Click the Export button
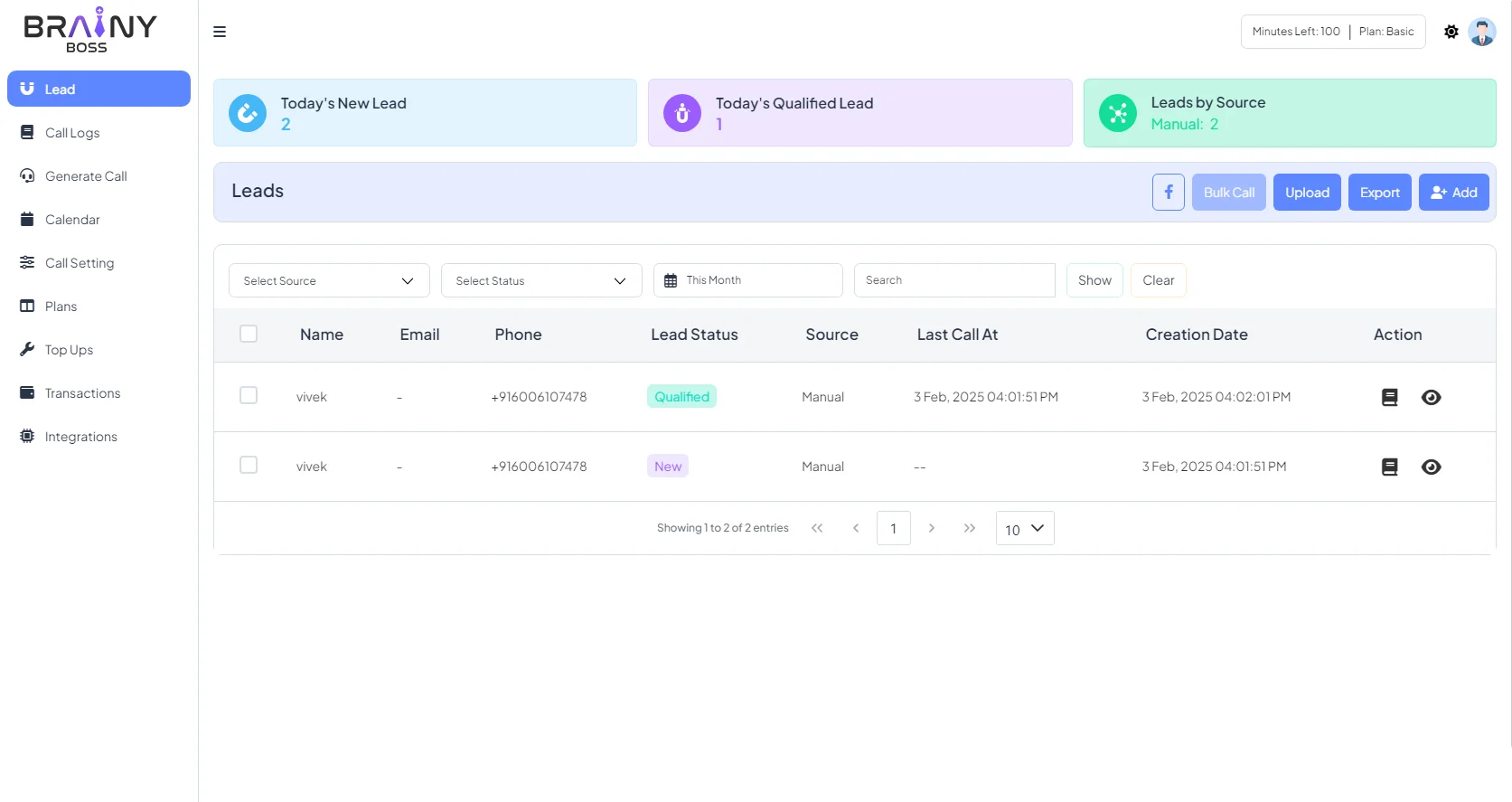Viewport: 1512px width, 802px height. coord(1380,193)
